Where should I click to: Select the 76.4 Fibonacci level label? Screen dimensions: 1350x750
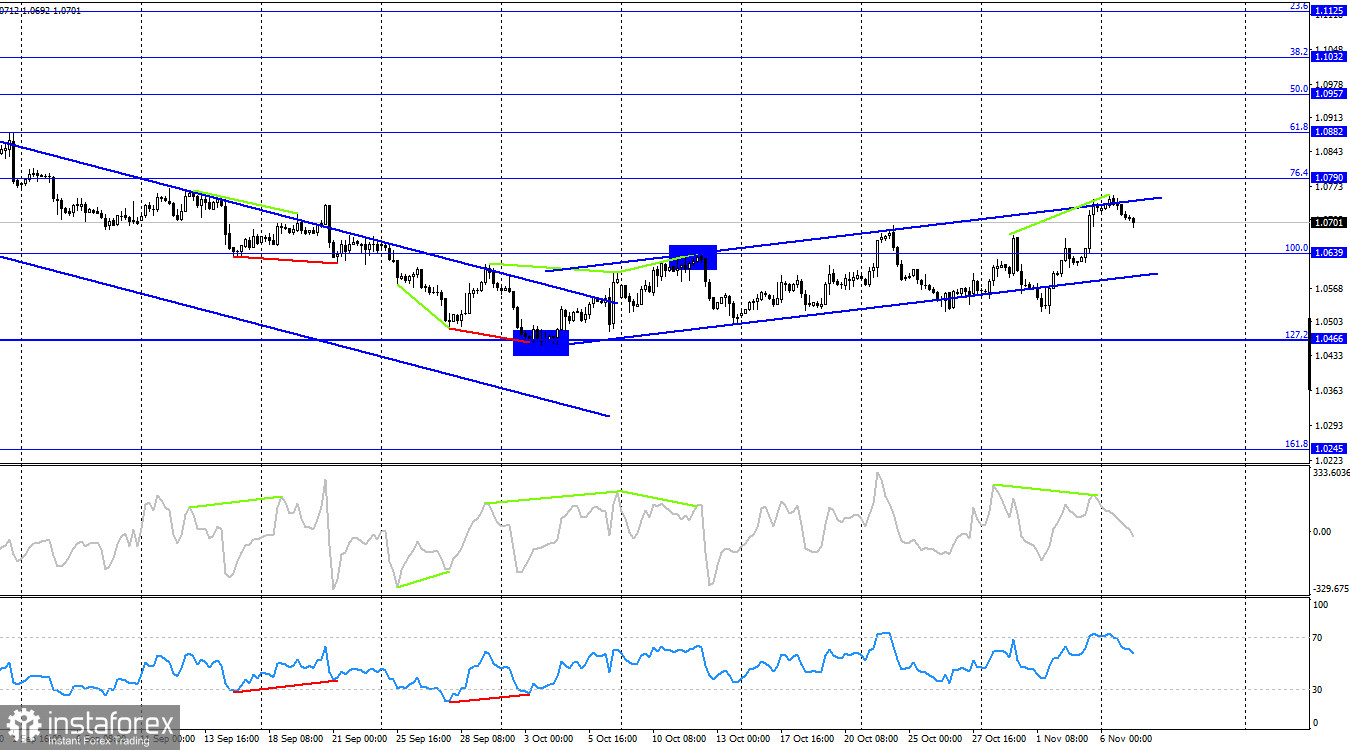[1298, 172]
